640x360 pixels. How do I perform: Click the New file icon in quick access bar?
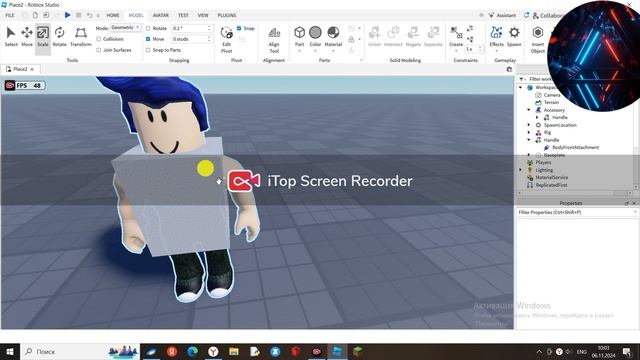(36, 15)
